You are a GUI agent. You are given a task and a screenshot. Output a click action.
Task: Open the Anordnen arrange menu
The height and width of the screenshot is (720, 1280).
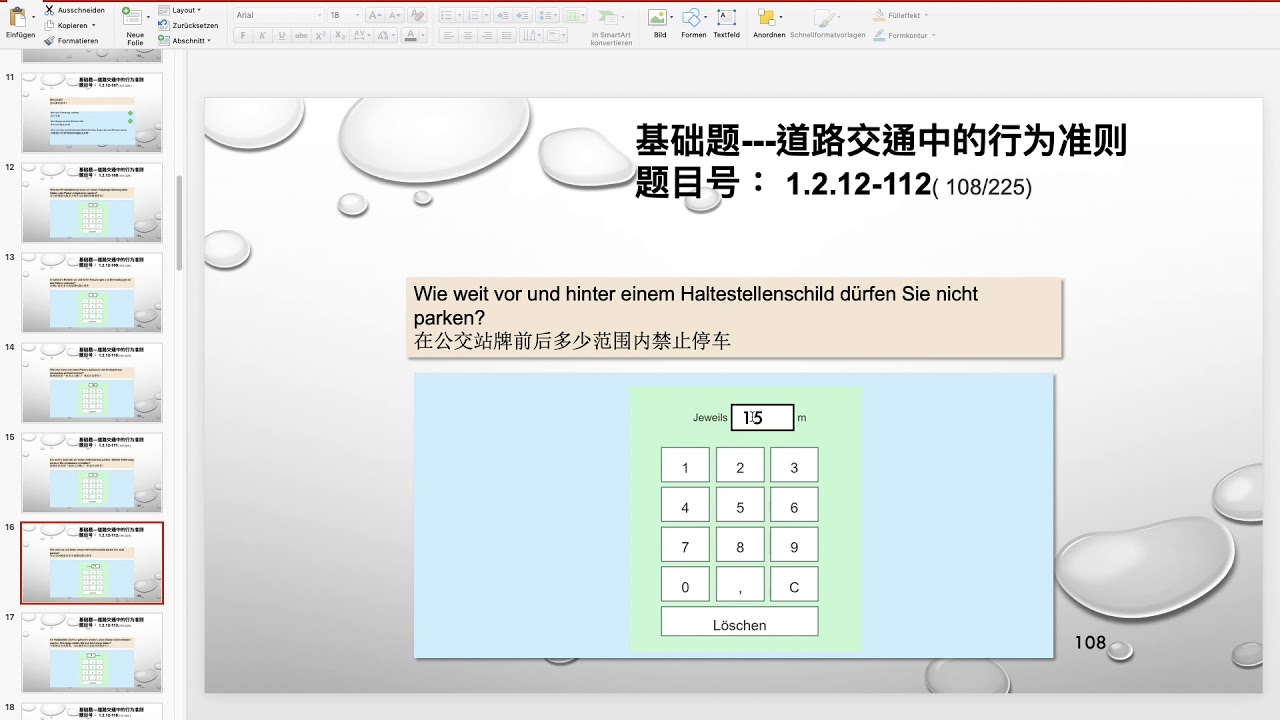769,23
